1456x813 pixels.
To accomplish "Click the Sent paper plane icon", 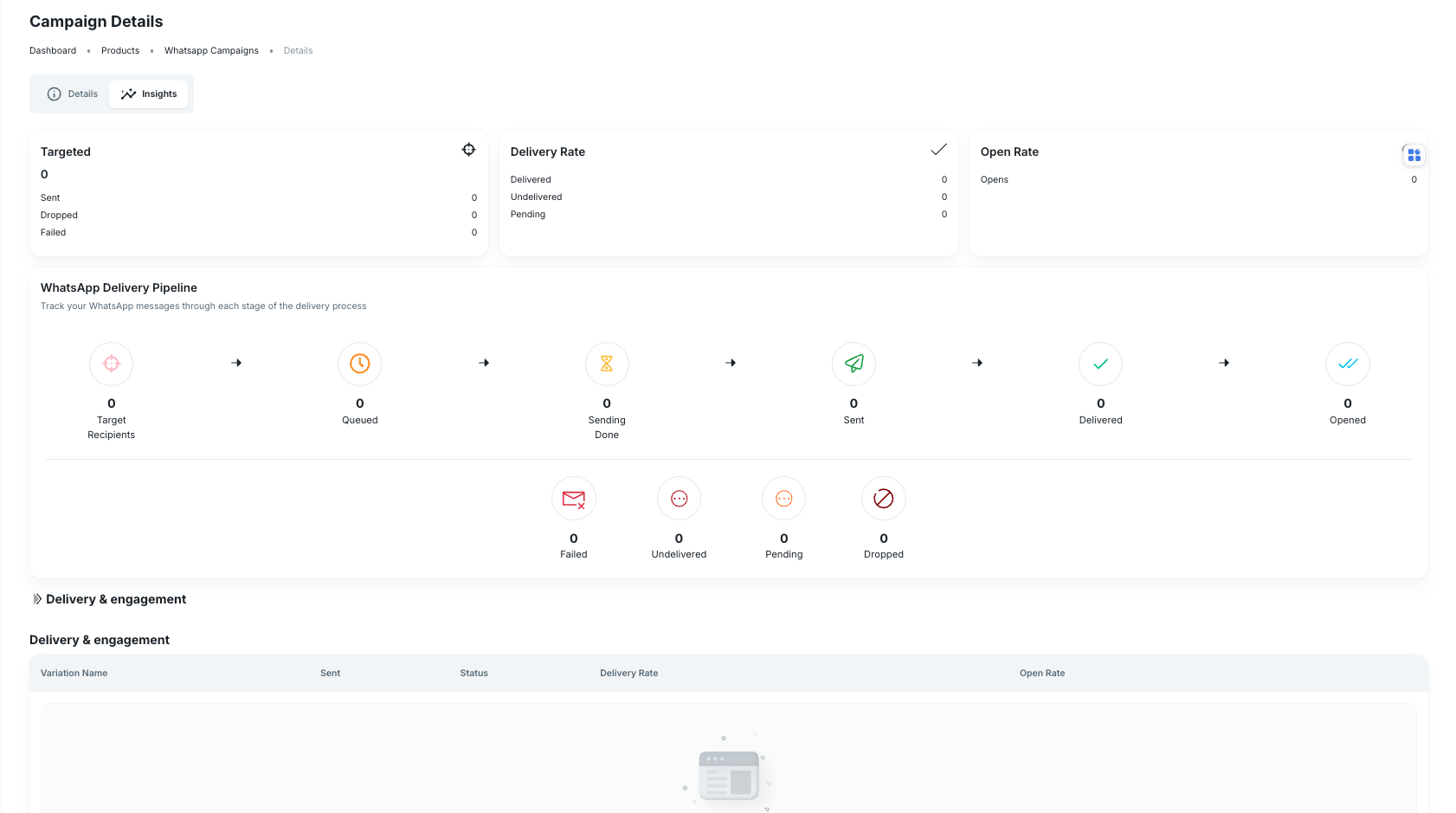I will [854, 364].
